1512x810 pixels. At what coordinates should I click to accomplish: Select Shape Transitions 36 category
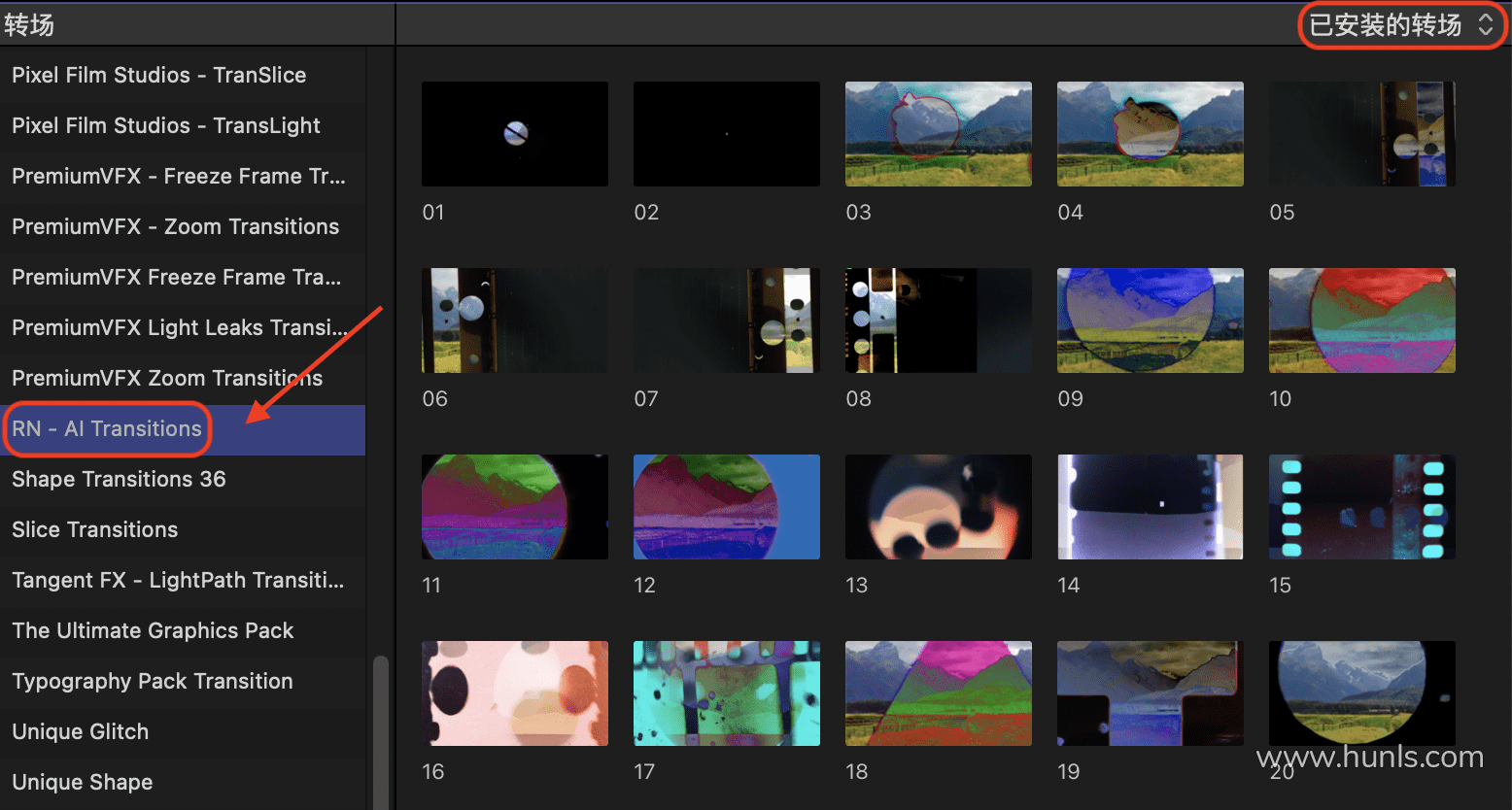(183, 480)
